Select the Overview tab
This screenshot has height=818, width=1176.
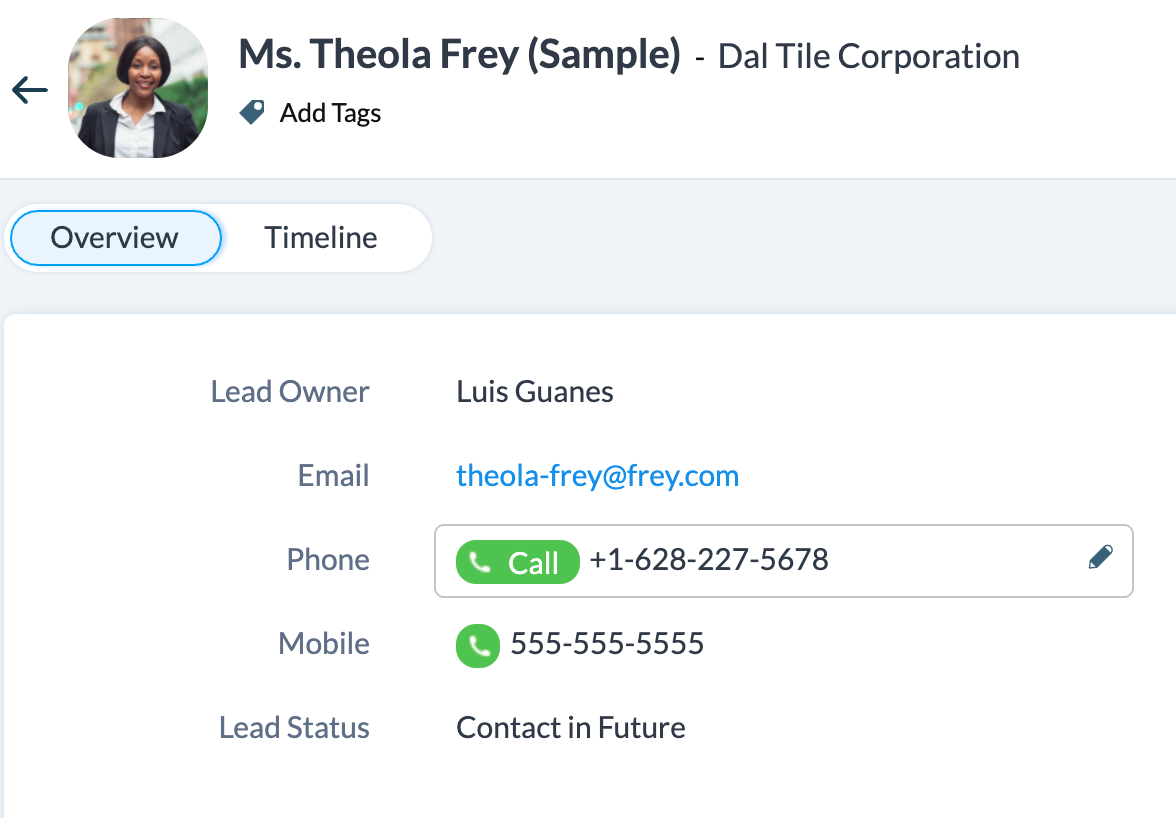click(115, 238)
